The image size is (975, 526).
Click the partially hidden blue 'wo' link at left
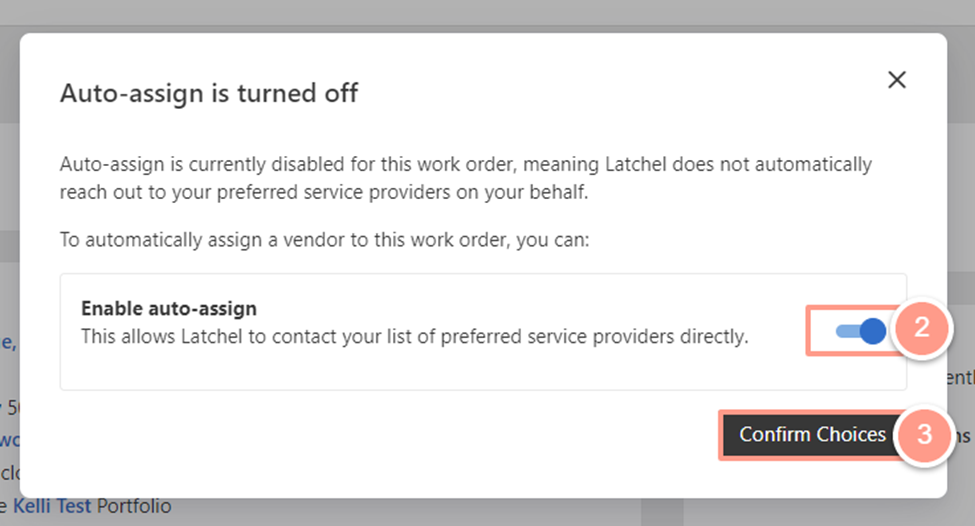(x=9, y=440)
